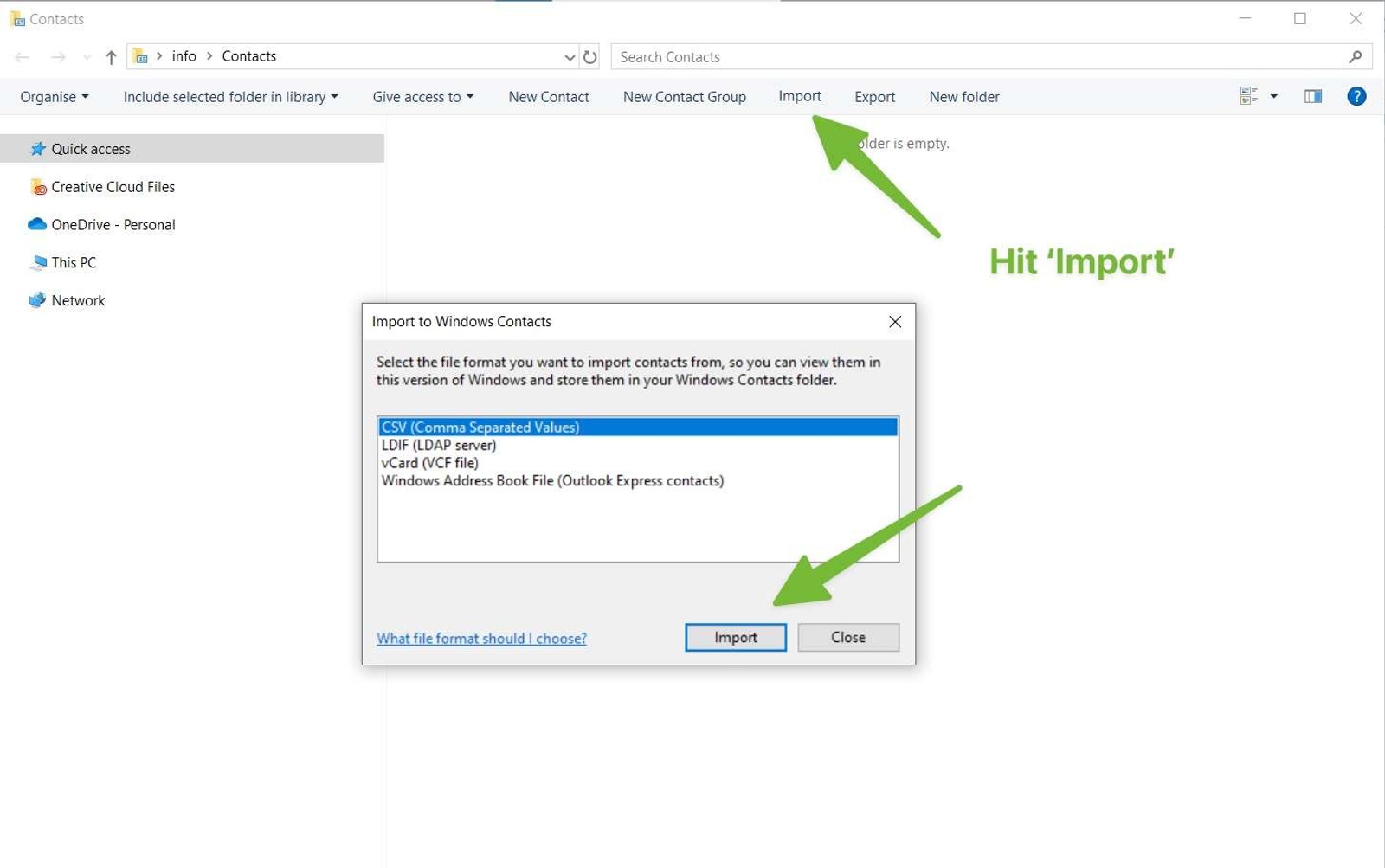The width and height of the screenshot is (1385, 868).
Task: Close the Import to Windows Contacts dialog
Action: 895,322
